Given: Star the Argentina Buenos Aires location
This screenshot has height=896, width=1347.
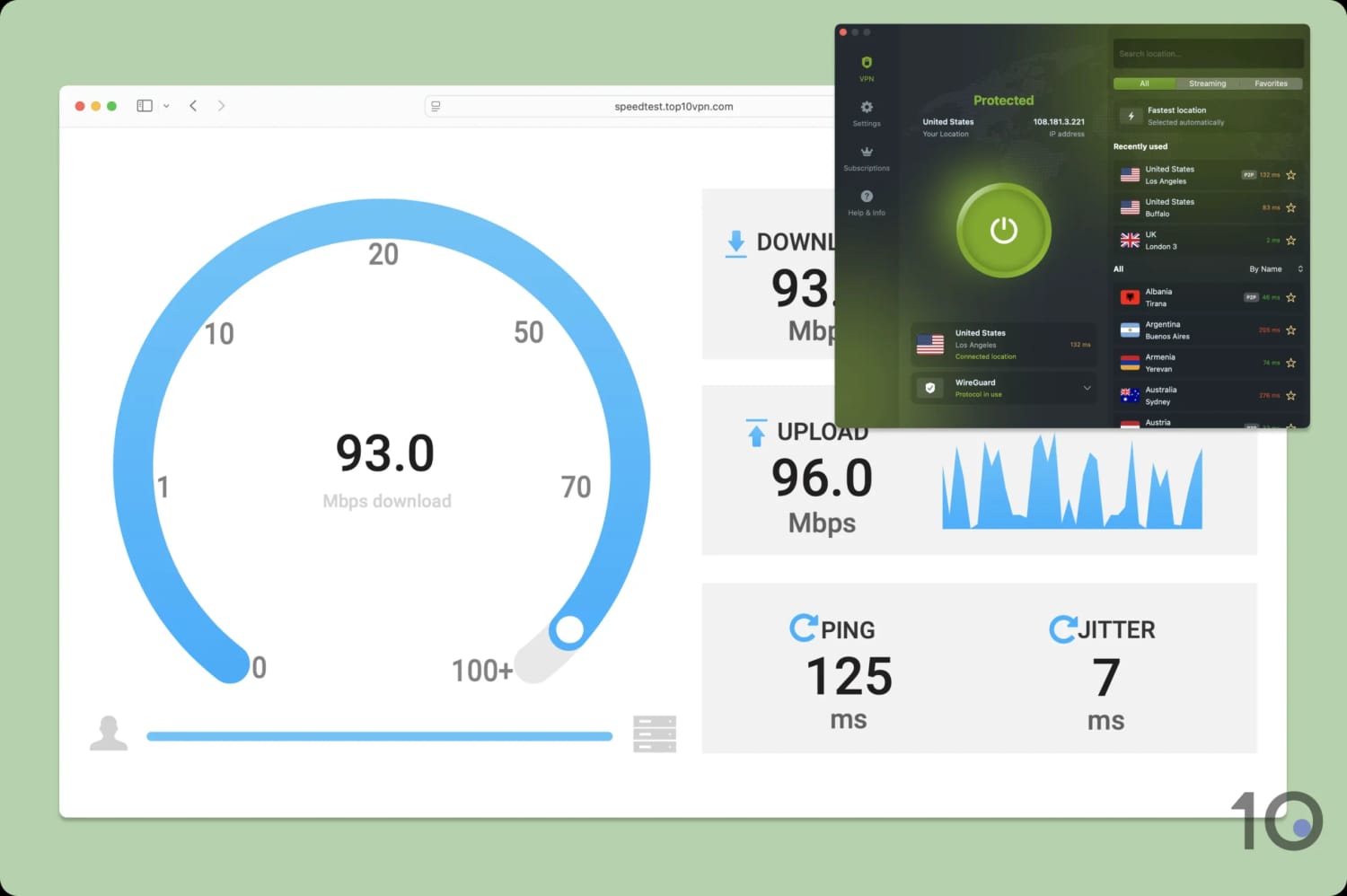Looking at the screenshot, I should click(1290, 329).
